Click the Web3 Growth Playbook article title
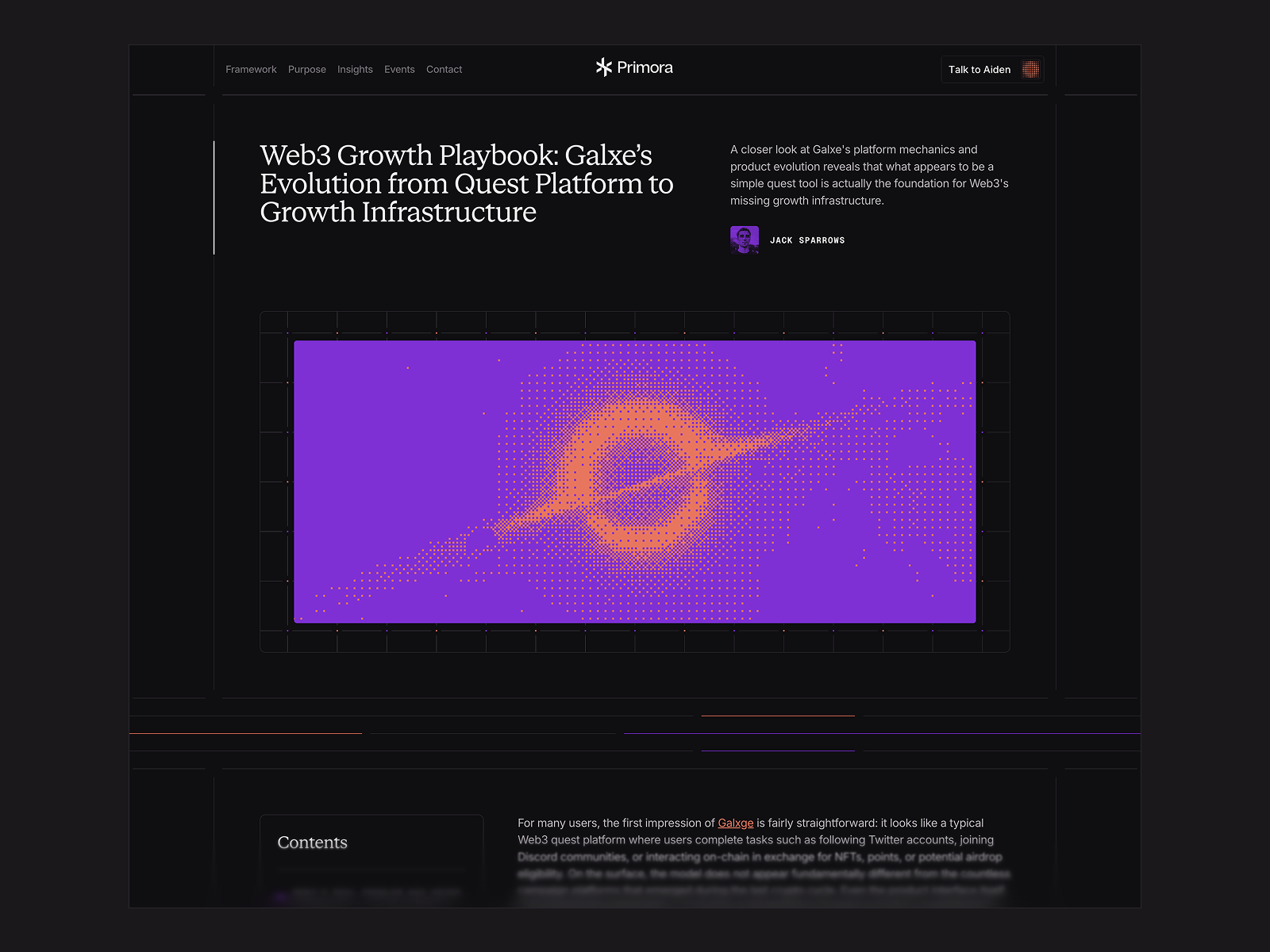This screenshot has width=1270, height=952. click(x=467, y=183)
